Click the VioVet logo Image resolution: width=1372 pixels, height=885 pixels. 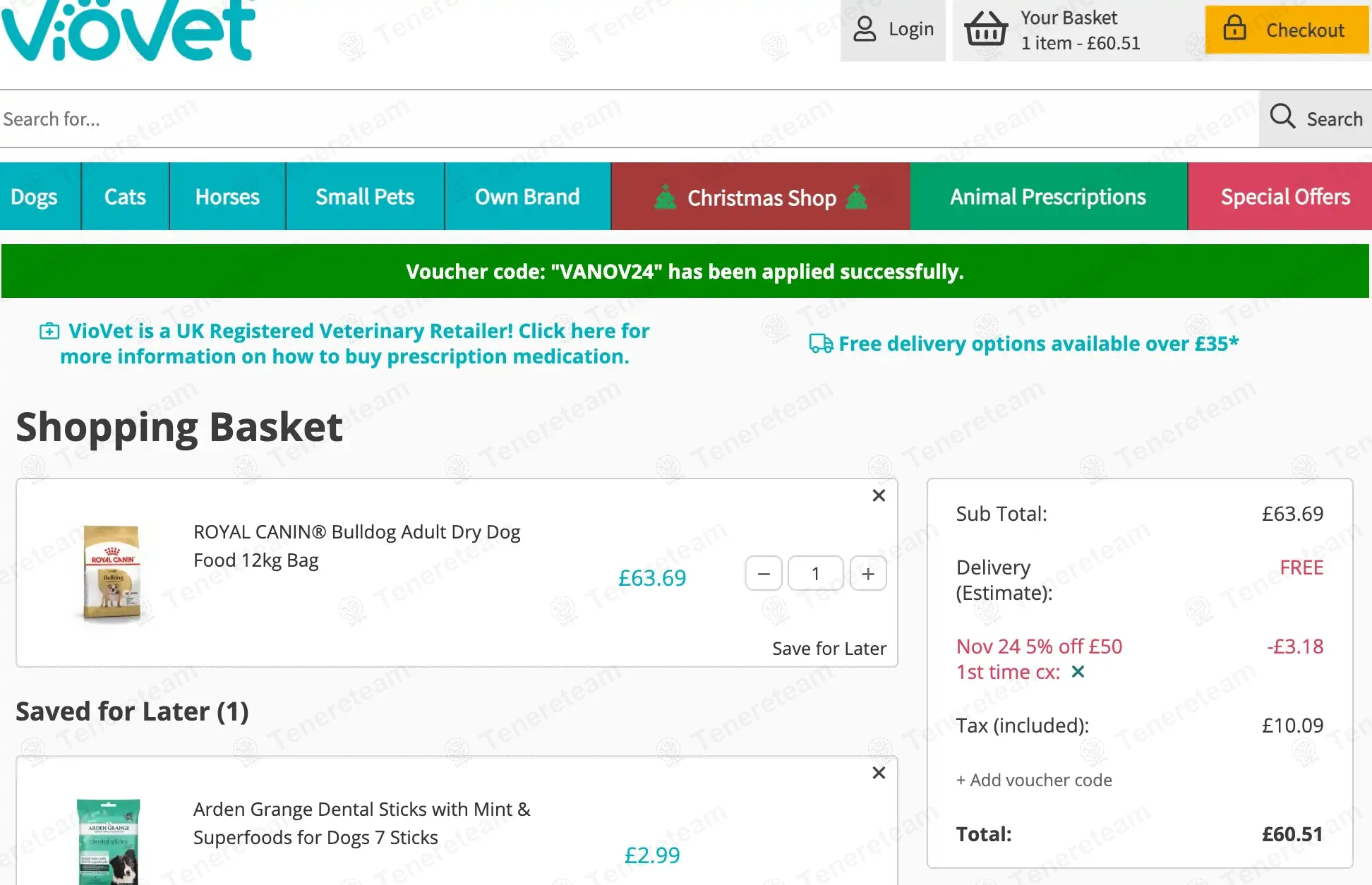128,30
